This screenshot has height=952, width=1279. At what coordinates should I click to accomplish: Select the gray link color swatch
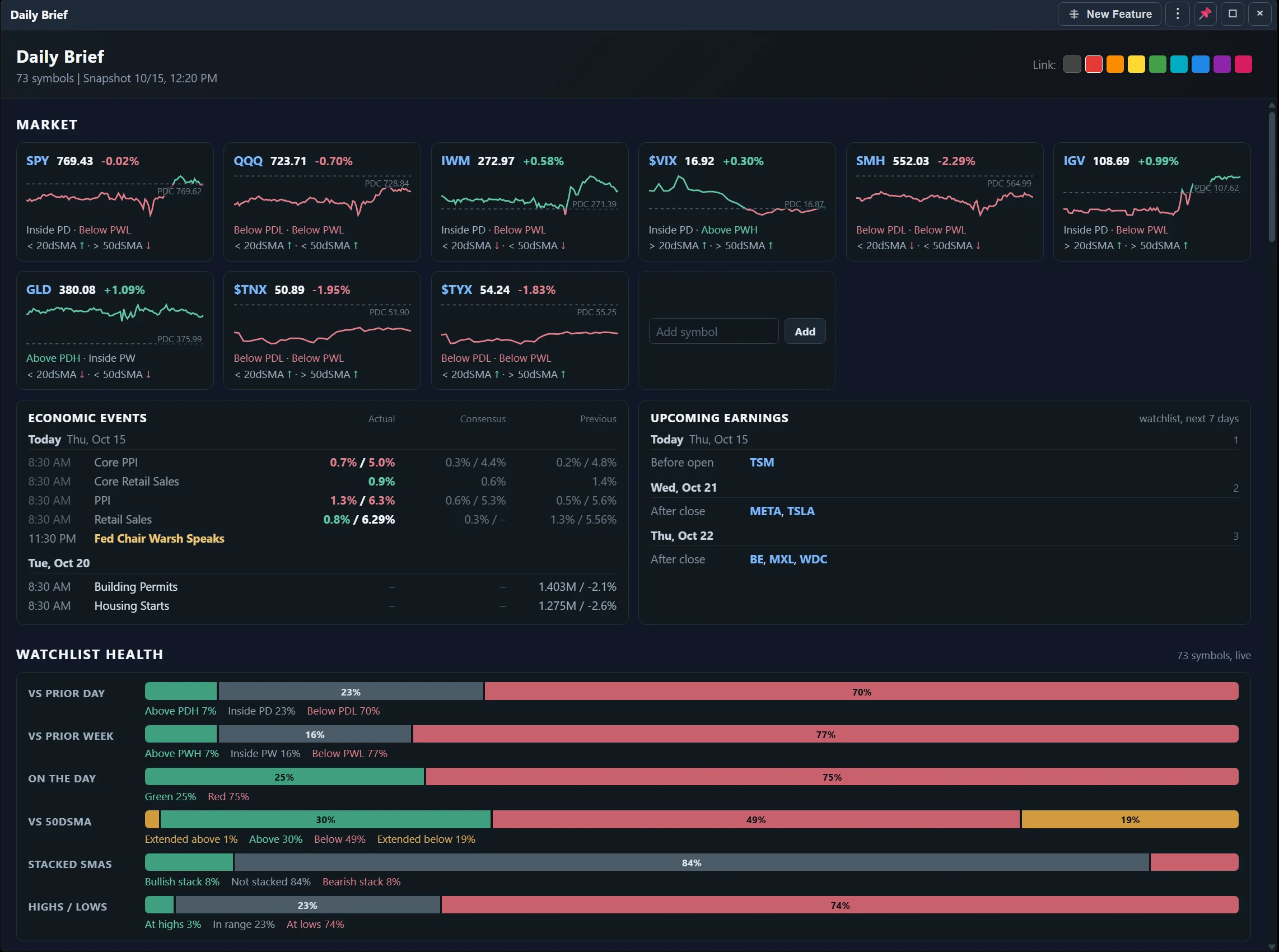click(x=1072, y=64)
